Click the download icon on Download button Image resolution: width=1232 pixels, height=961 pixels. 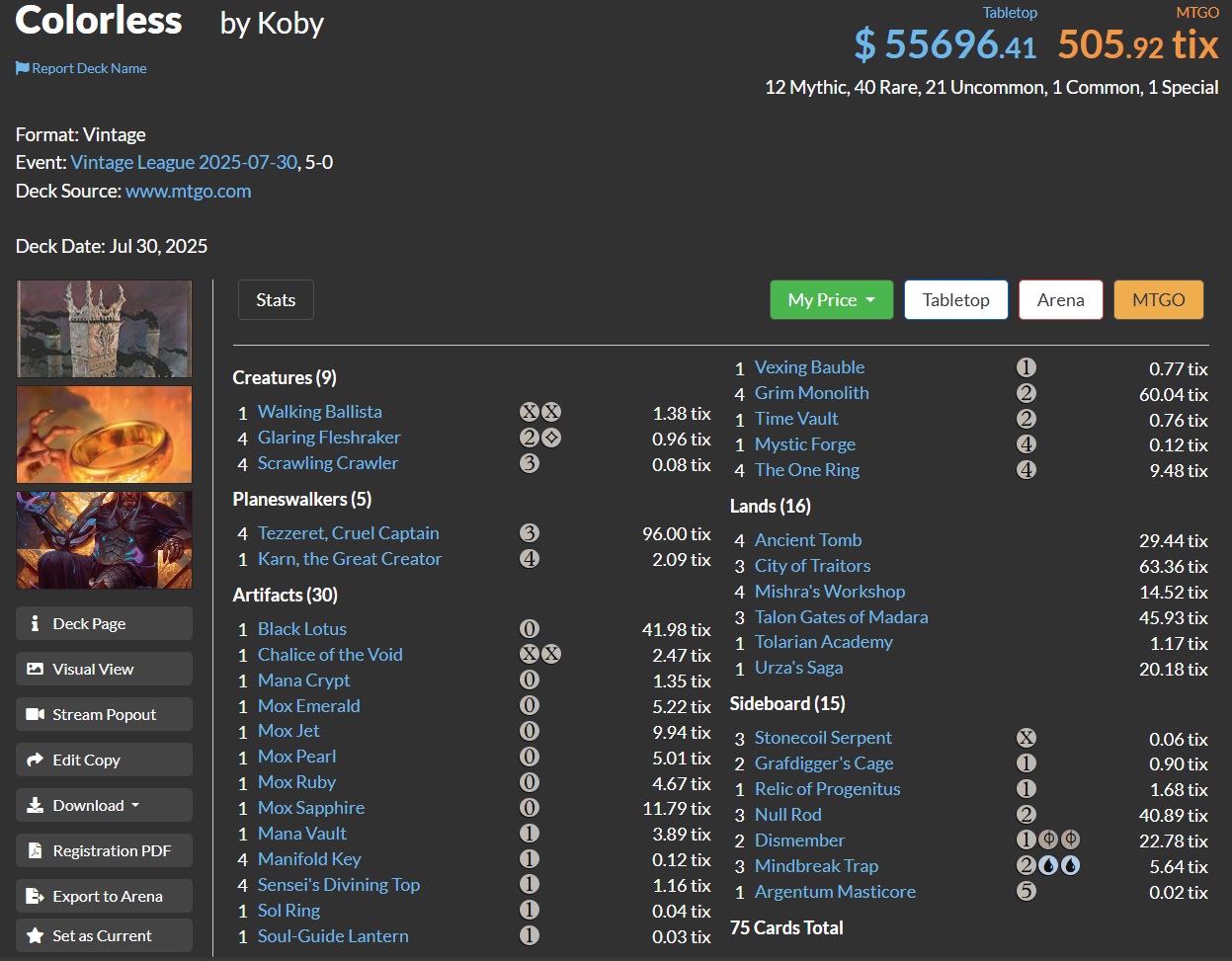(36, 806)
